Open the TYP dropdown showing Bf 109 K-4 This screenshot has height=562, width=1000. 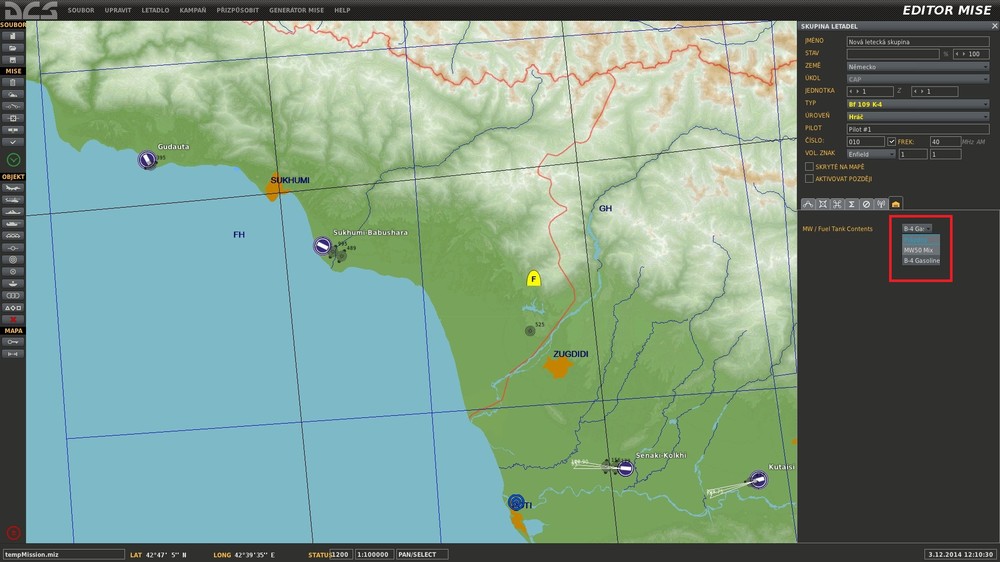[918, 104]
